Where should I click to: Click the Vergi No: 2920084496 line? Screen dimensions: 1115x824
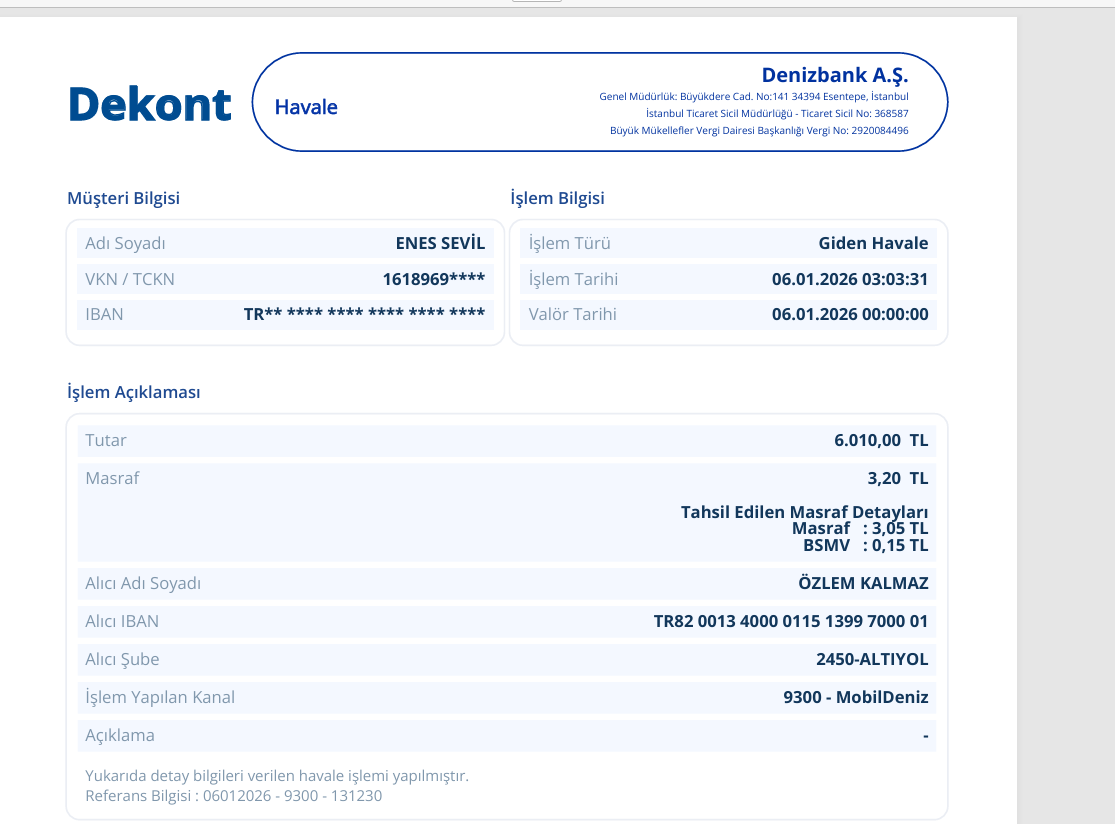(x=759, y=131)
